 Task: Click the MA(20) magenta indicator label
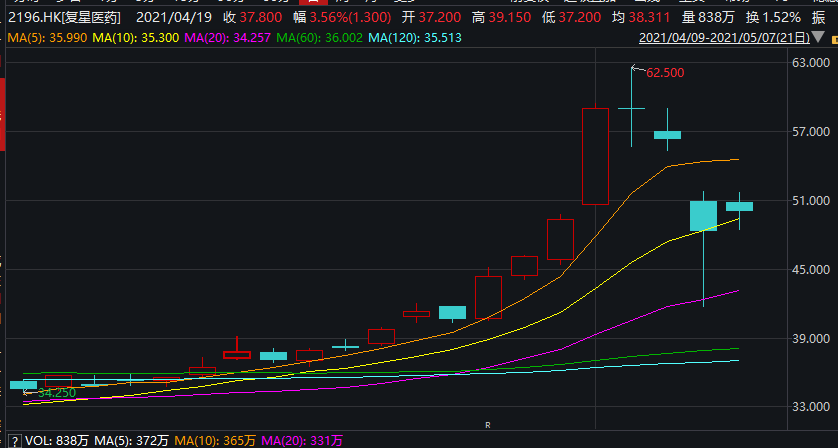[228, 38]
